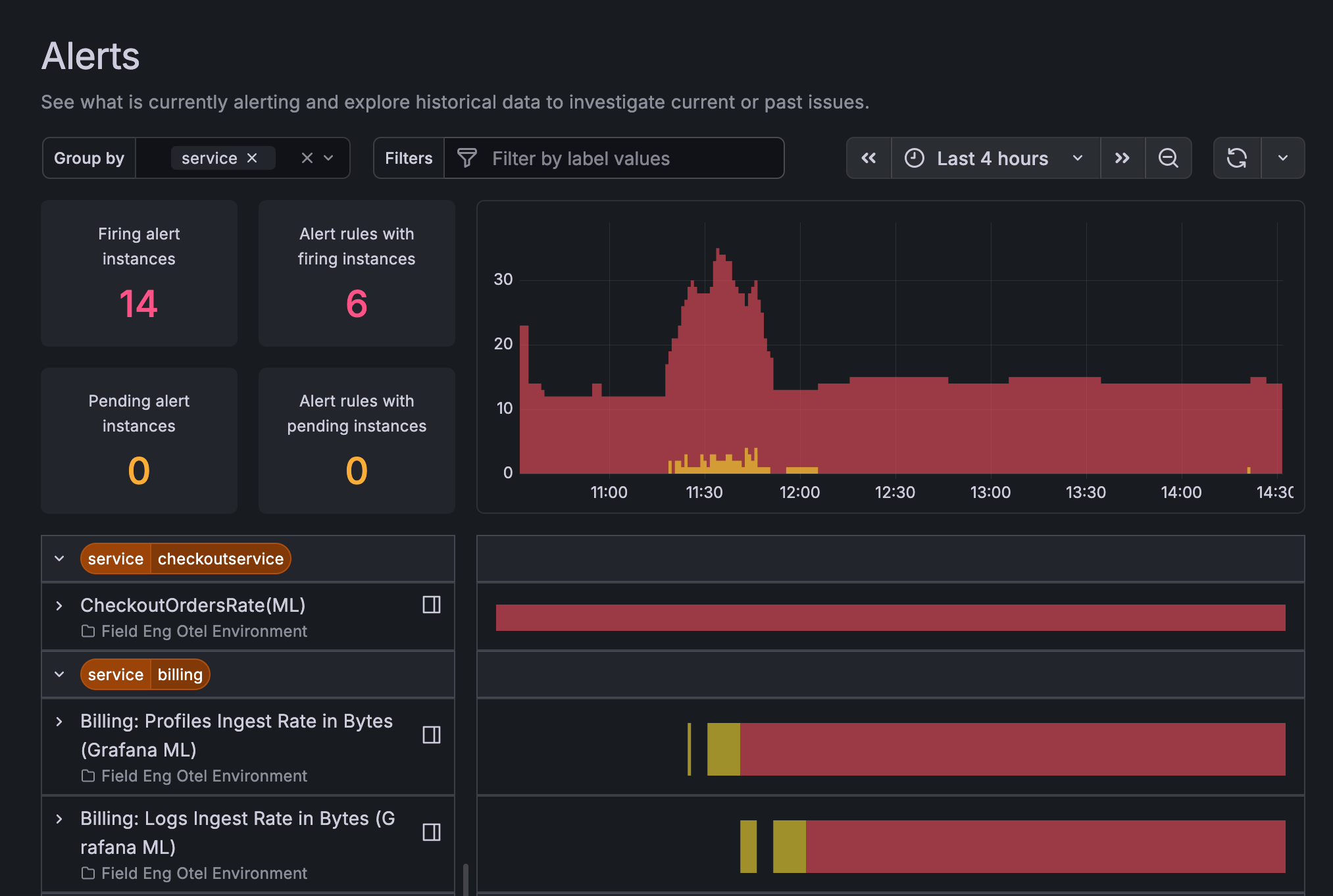Remove the service group-by tag
This screenshot has height=896, width=1333.
[252, 158]
